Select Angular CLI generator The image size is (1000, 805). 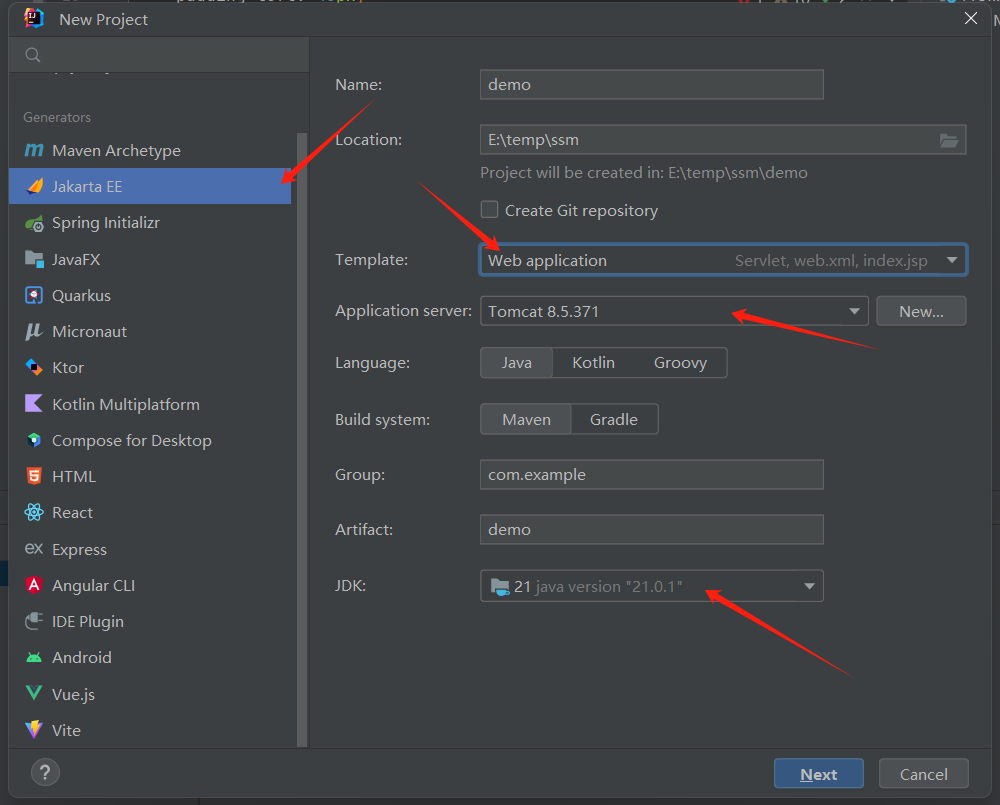pyautogui.click(x=150, y=585)
